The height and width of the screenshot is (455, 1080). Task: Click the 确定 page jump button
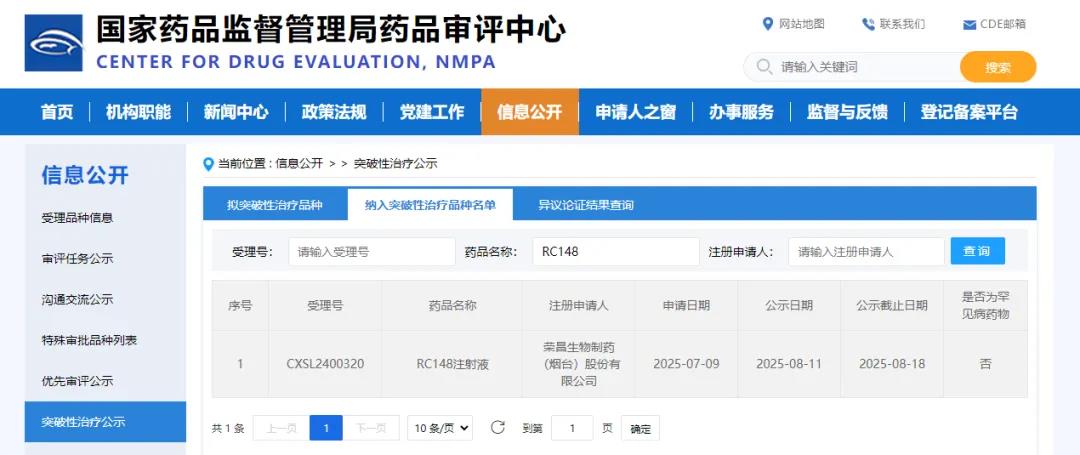(x=641, y=428)
